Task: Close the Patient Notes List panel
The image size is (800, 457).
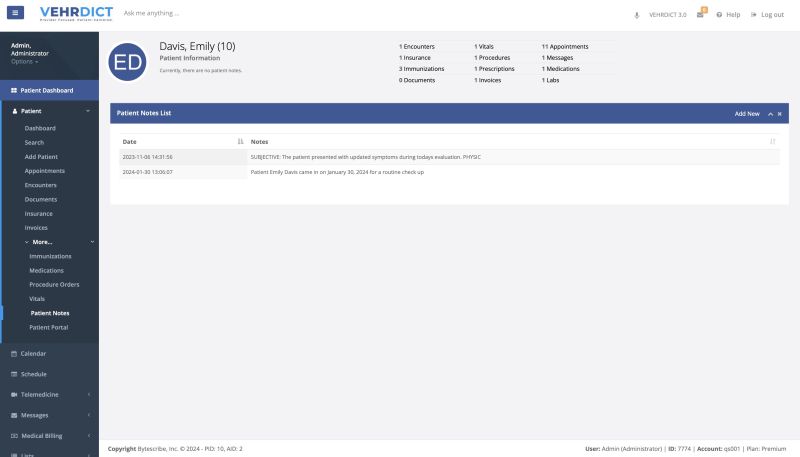Action: pos(780,114)
